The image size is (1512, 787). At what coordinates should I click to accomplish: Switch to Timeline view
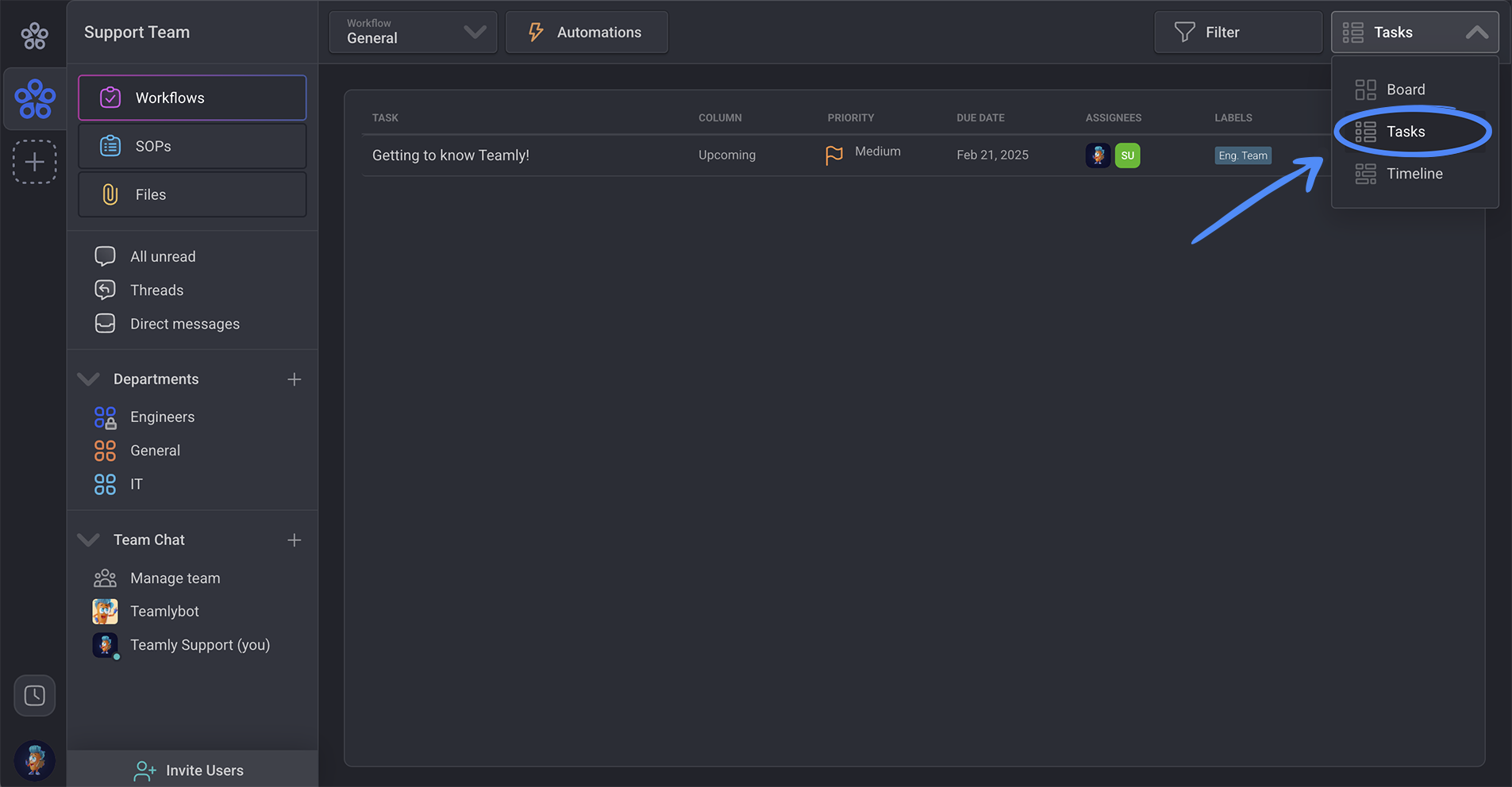(1414, 174)
